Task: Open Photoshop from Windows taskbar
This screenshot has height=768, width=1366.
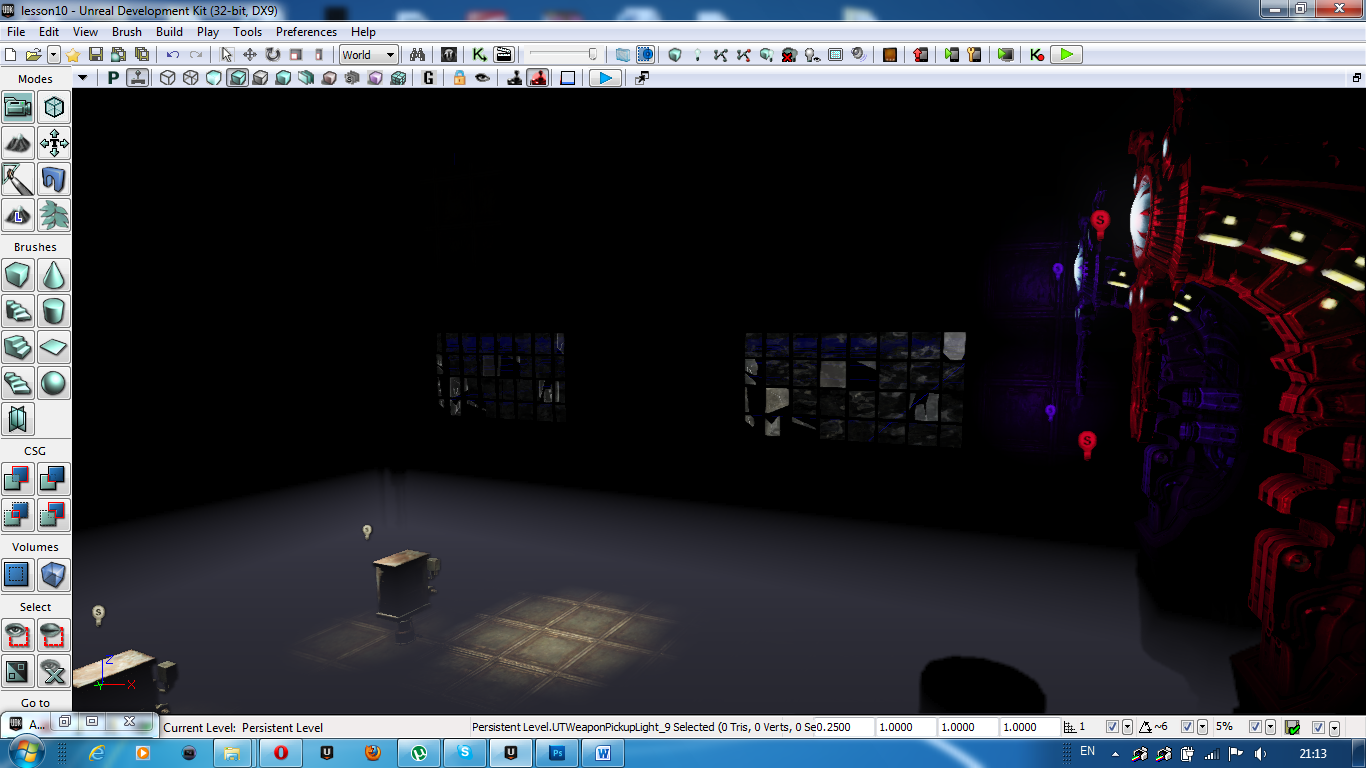Action: click(557, 752)
